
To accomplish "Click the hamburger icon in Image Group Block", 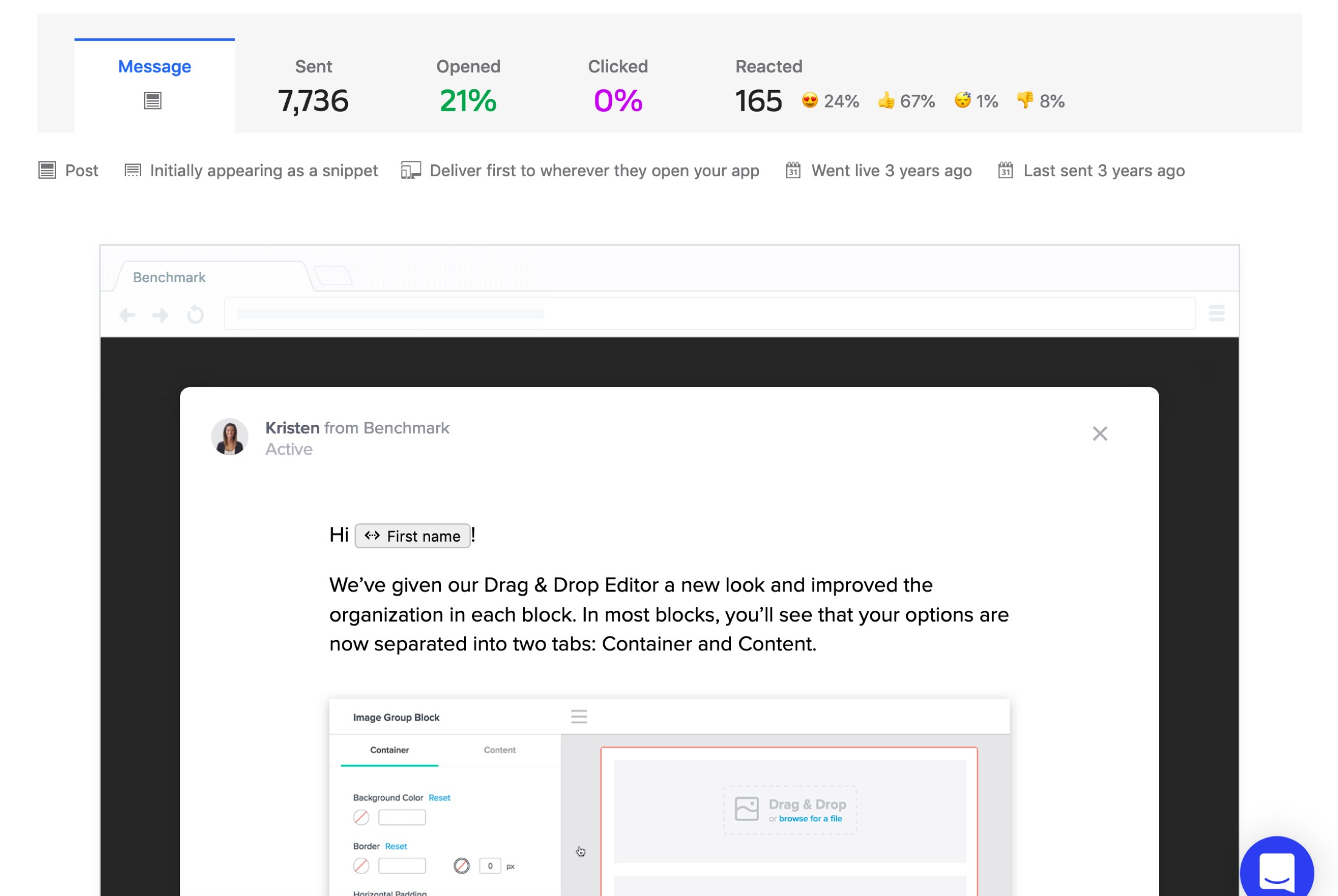I will [579, 717].
